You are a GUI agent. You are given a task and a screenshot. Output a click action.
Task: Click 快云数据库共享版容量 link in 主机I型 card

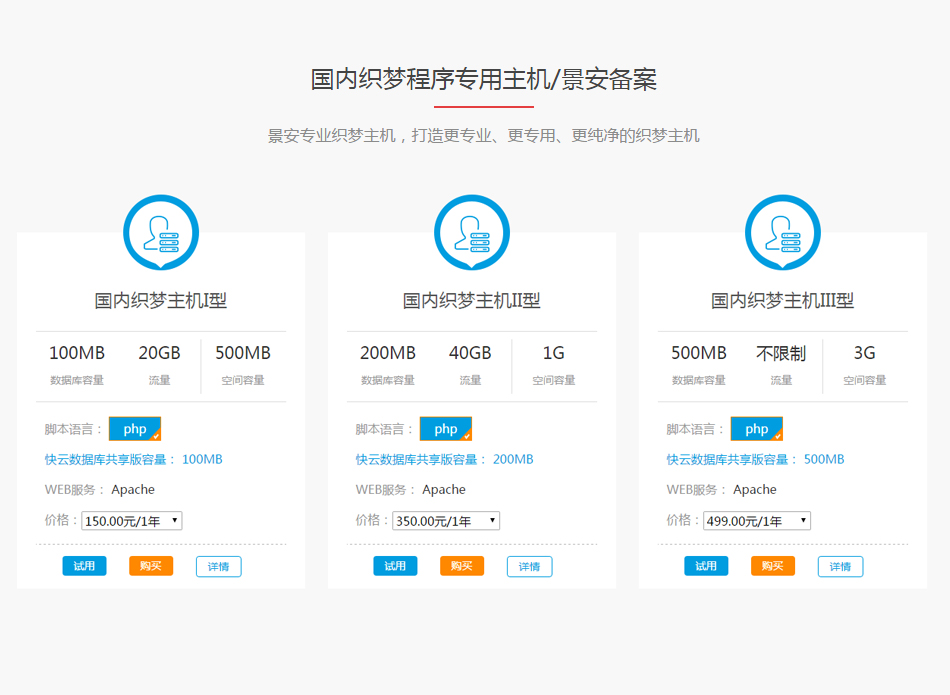(x=110, y=460)
